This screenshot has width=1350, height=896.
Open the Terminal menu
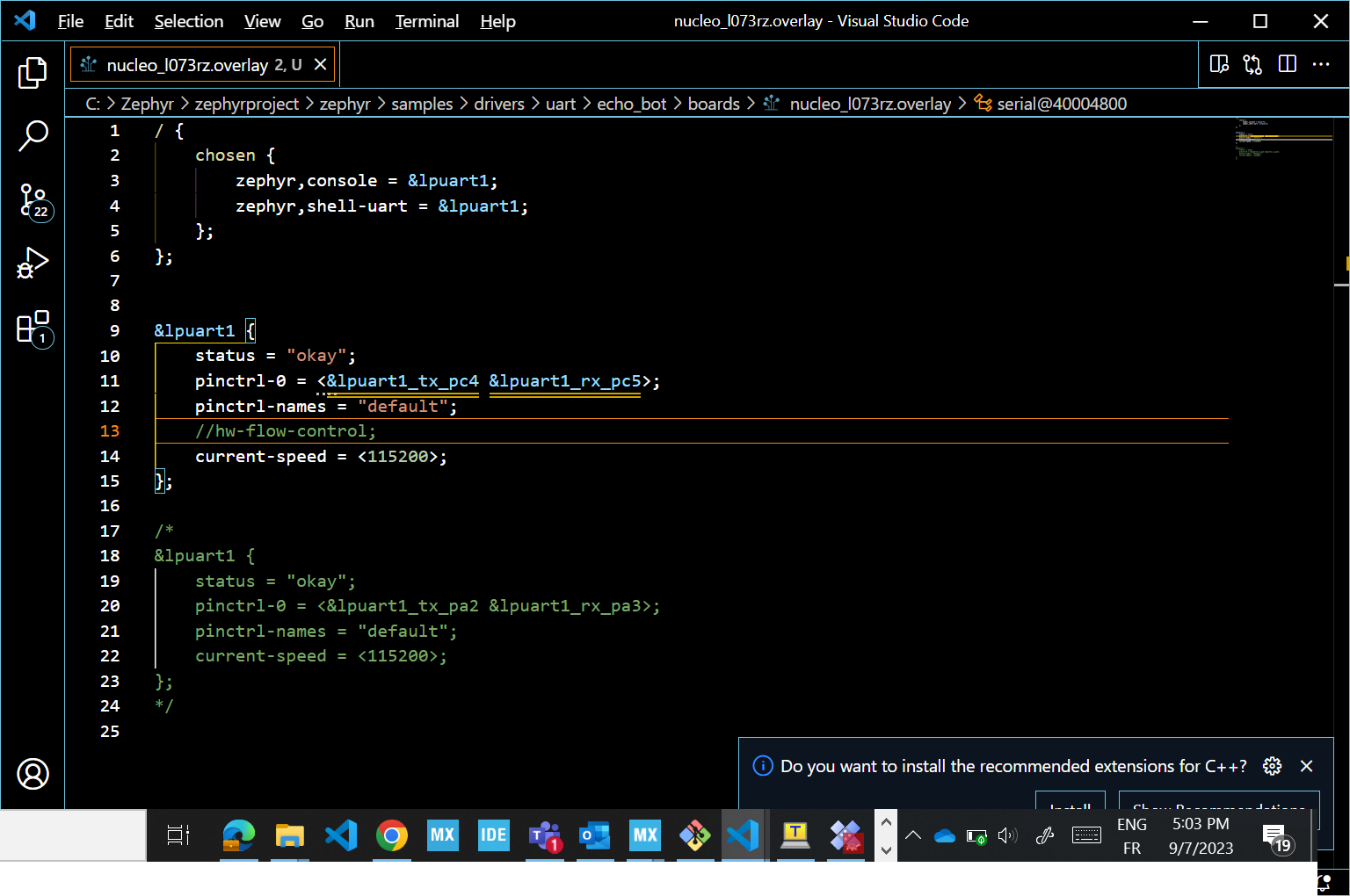pyautogui.click(x=427, y=21)
